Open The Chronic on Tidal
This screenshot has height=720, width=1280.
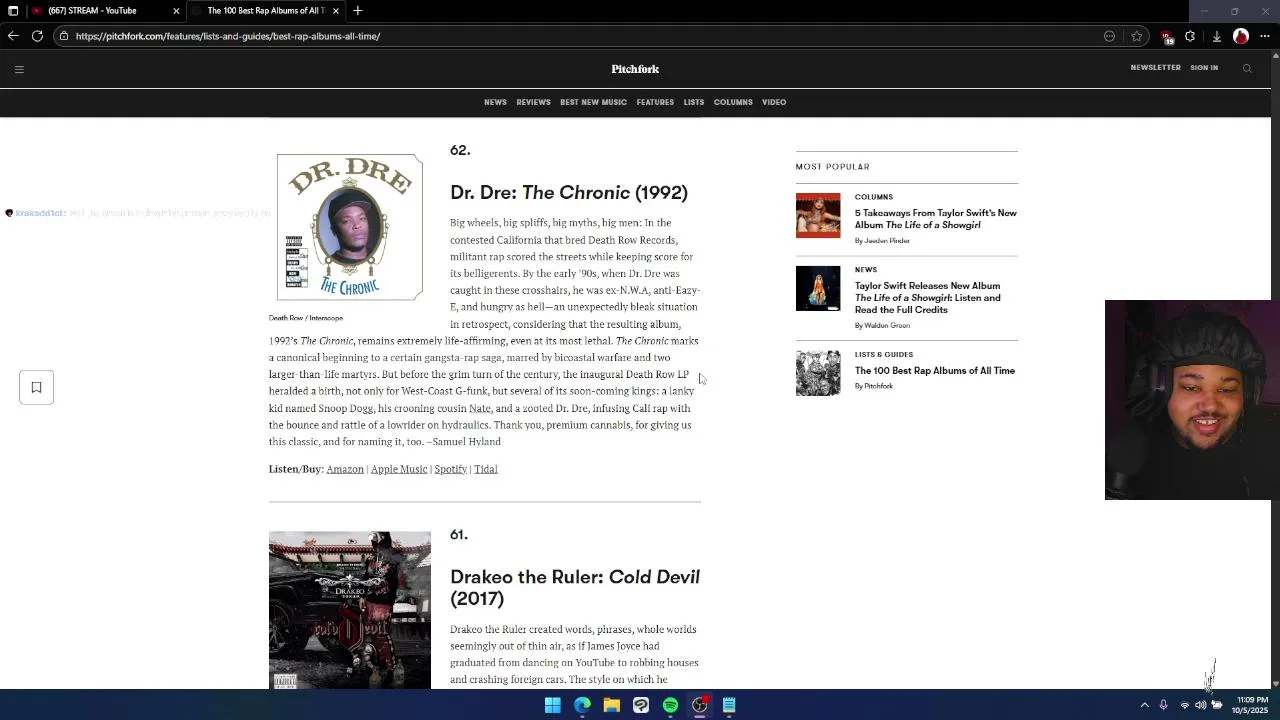(485, 469)
